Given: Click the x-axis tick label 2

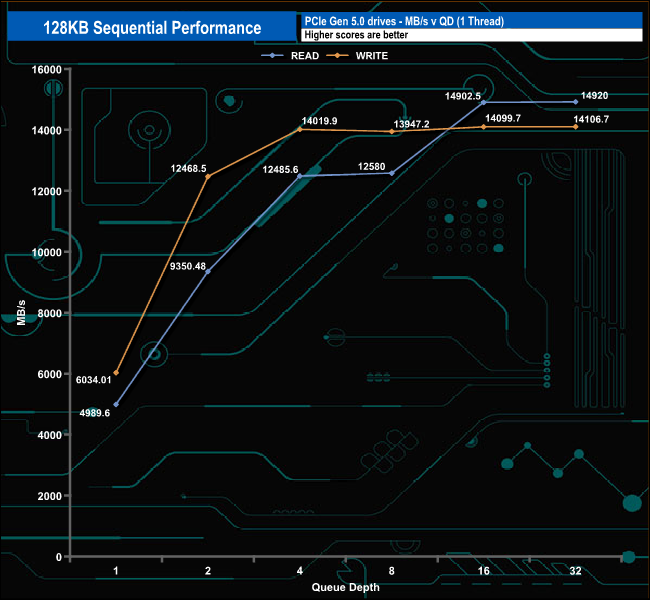Looking at the screenshot, I should 208,571.
